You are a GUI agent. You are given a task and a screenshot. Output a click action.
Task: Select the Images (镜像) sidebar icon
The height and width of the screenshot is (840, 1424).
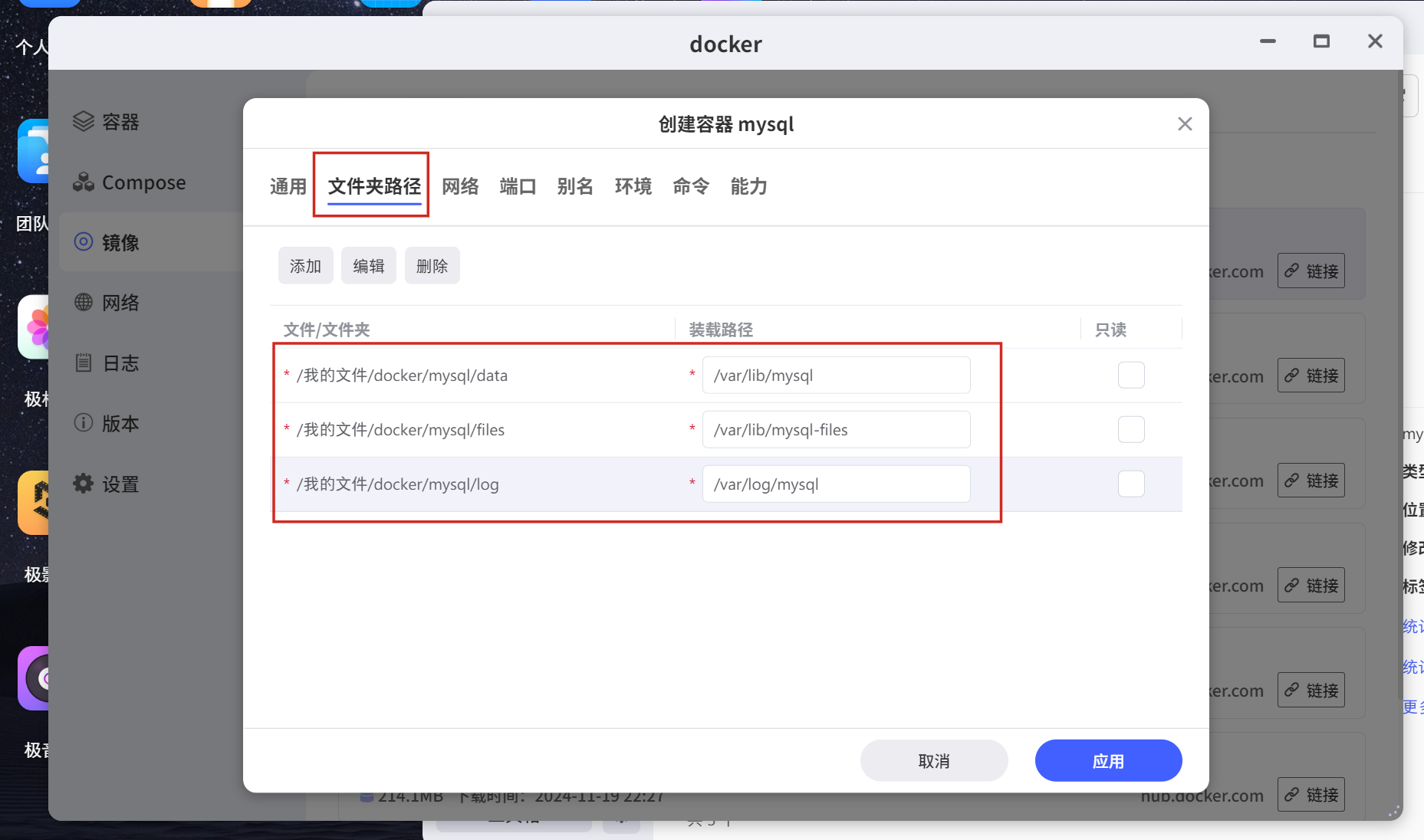coord(83,242)
